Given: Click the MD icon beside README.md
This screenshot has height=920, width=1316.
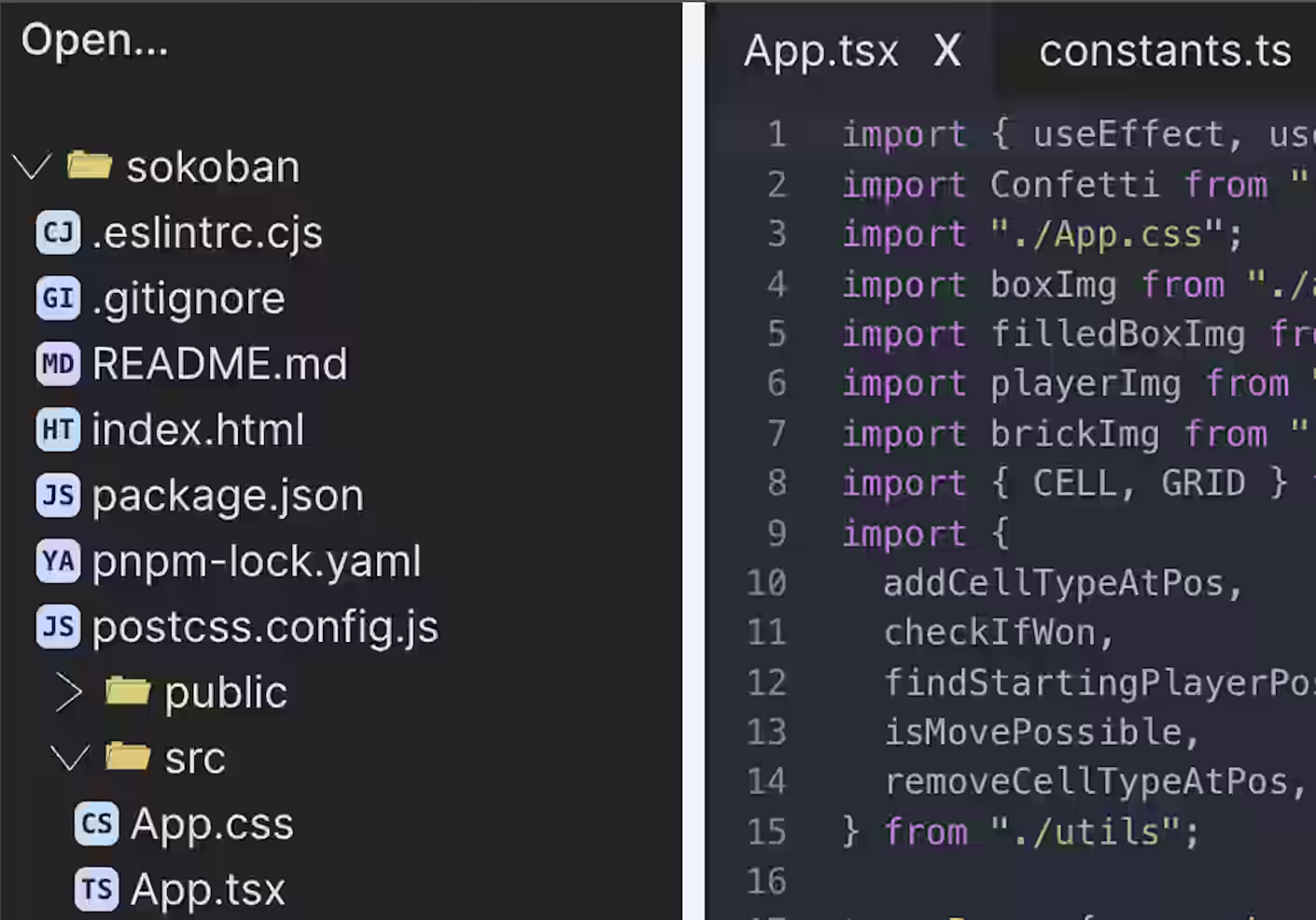Looking at the screenshot, I should click(x=58, y=364).
